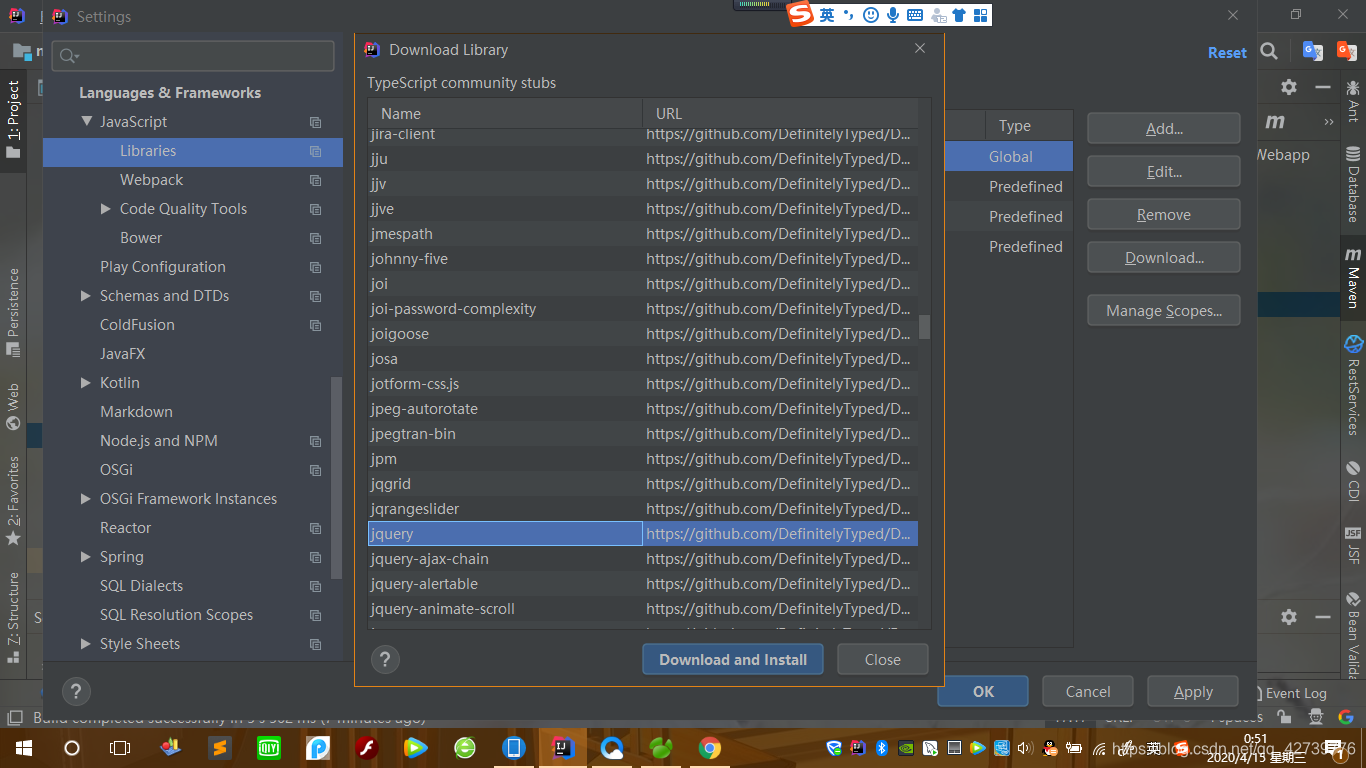Open the Favorites tool window tab
The image size is (1366, 768).
point(13,500)
